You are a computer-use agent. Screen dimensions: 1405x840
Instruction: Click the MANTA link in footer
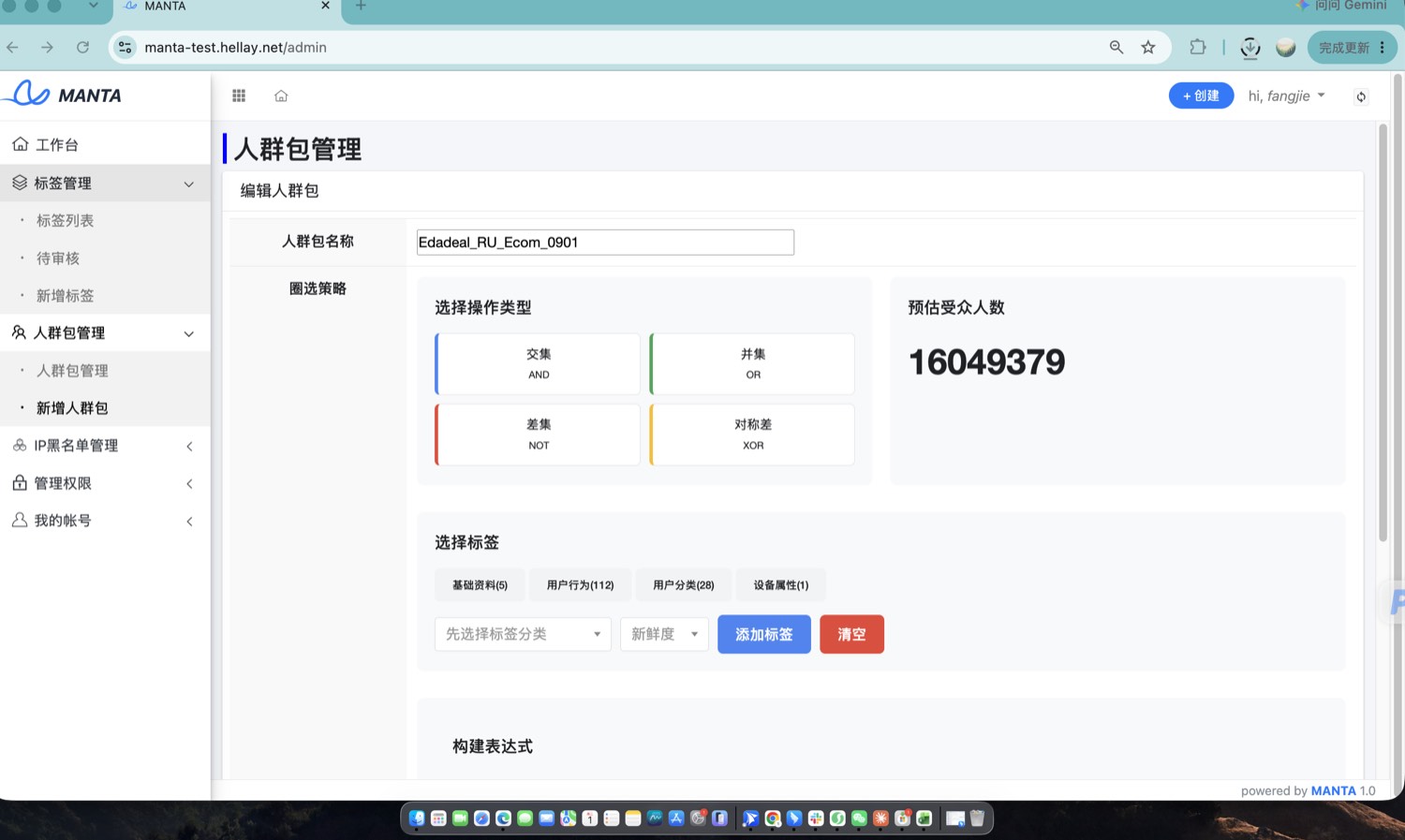(1333, 790)
